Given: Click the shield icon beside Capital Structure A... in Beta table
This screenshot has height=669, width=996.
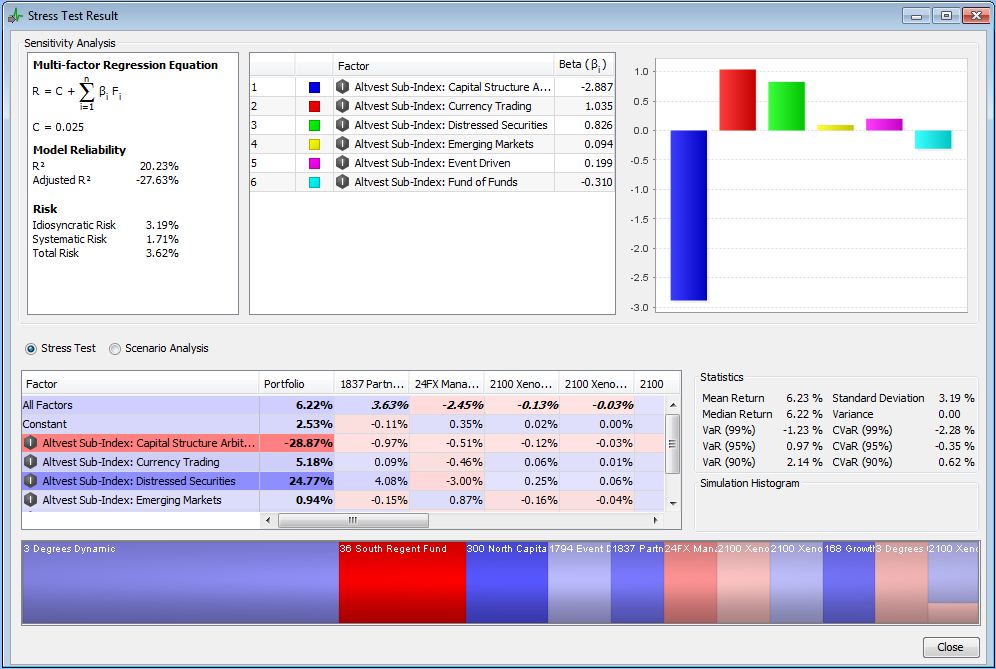Looking at the screenshot, I should coord(342,86).
